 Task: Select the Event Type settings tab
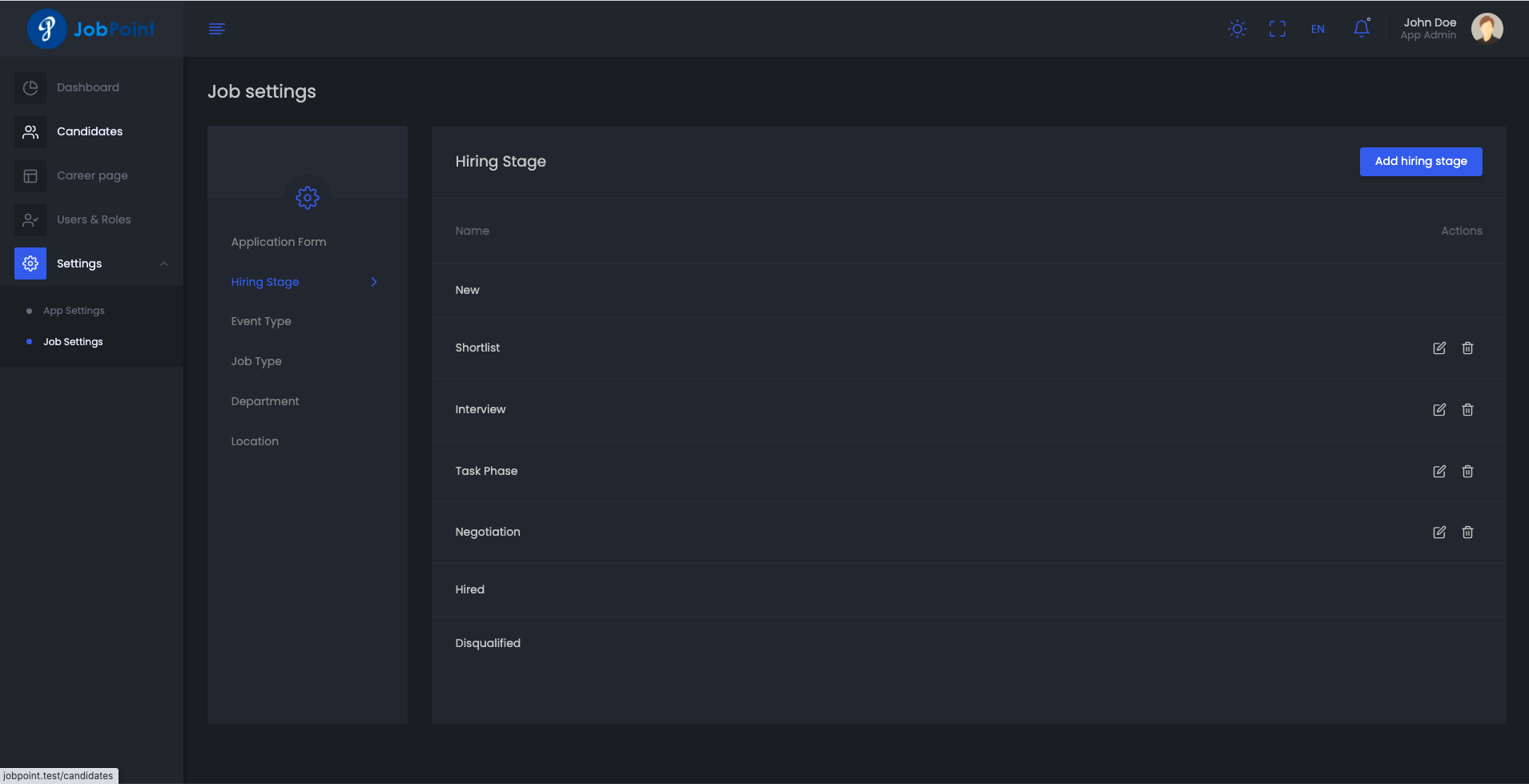tap(261, 321)
